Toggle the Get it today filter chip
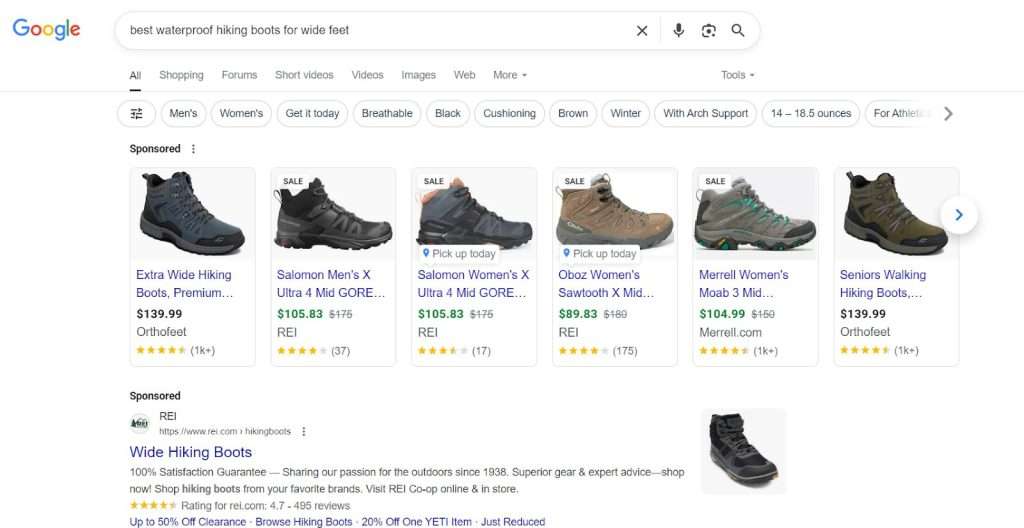 [x=312, y=114]
